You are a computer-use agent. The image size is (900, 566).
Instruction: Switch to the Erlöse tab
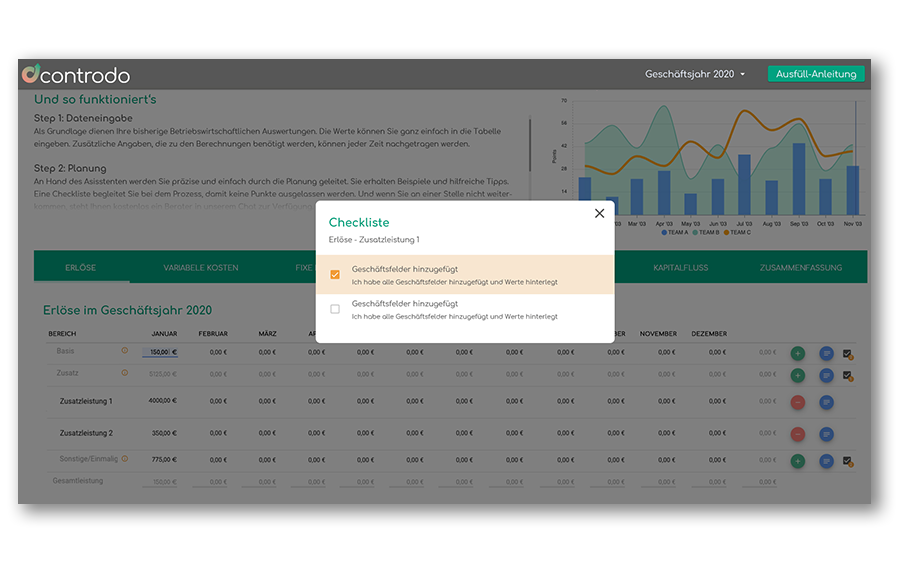pos(81,268)
